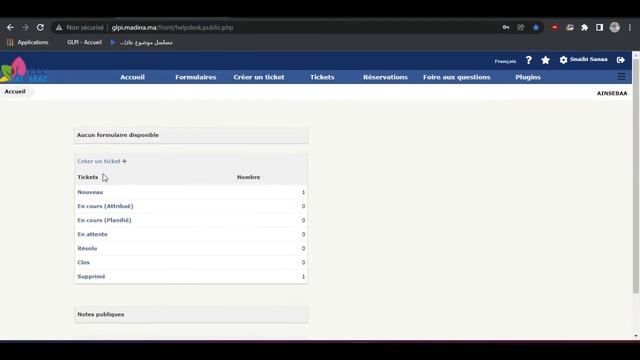Image resolution: width=640 pixels, height=360 pixels.
Task: Reload the page with refresh icon
Action: point(40,27)
